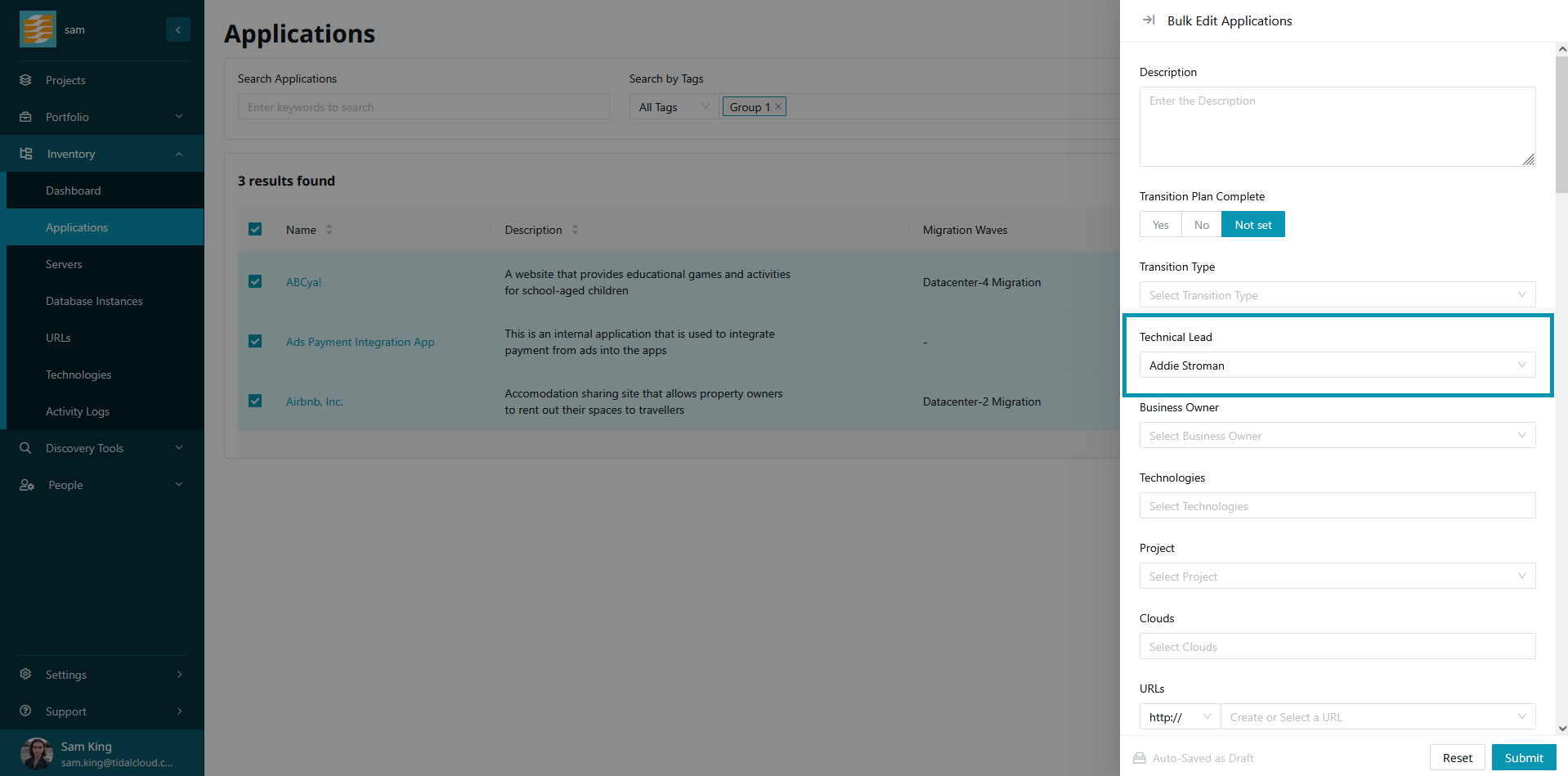Viewport: 1568px width, 776px height.
Task: Submit the bulk edit form
Action: coord(1523,758)
